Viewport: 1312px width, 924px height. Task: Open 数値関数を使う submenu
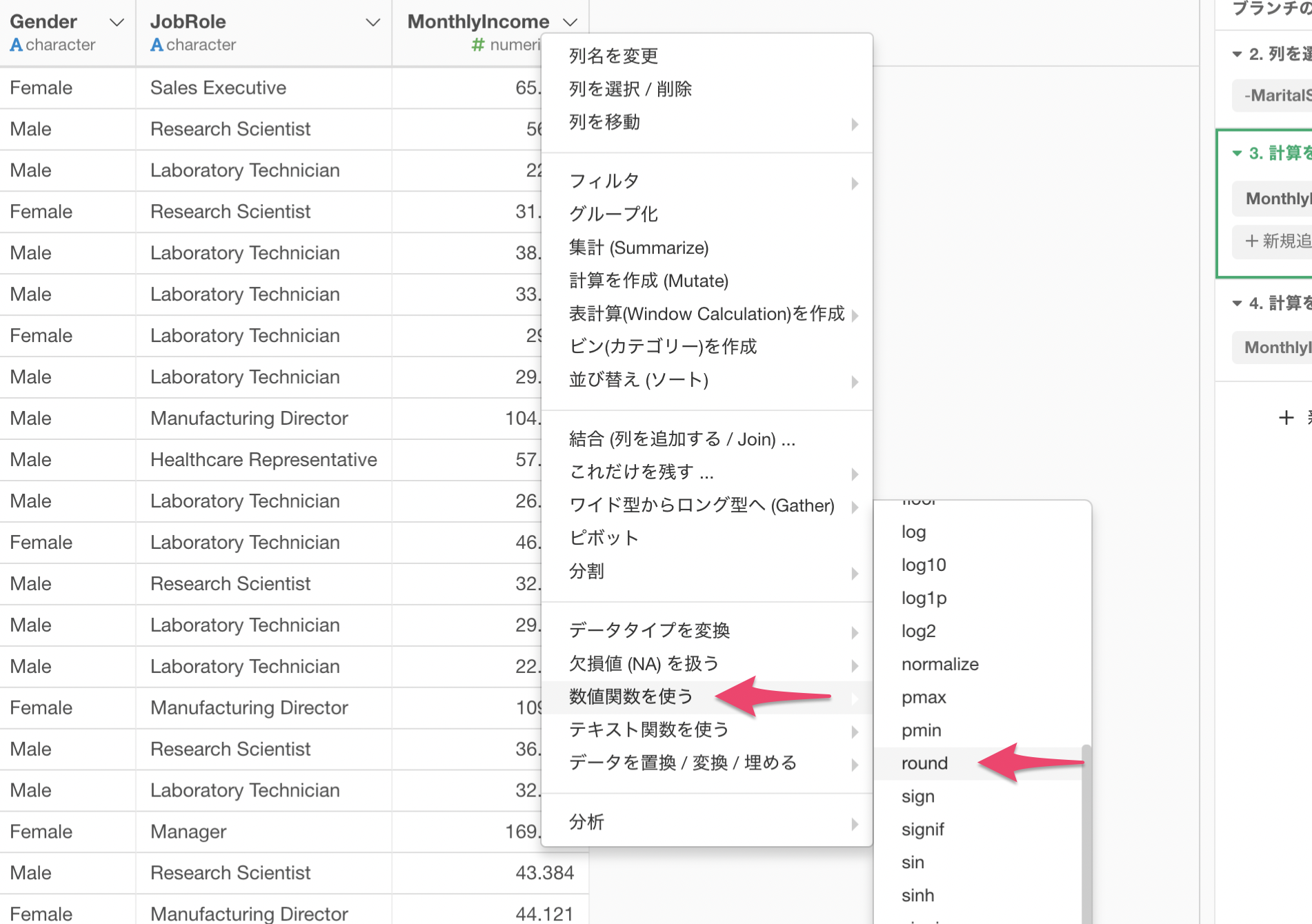(707, 697)
